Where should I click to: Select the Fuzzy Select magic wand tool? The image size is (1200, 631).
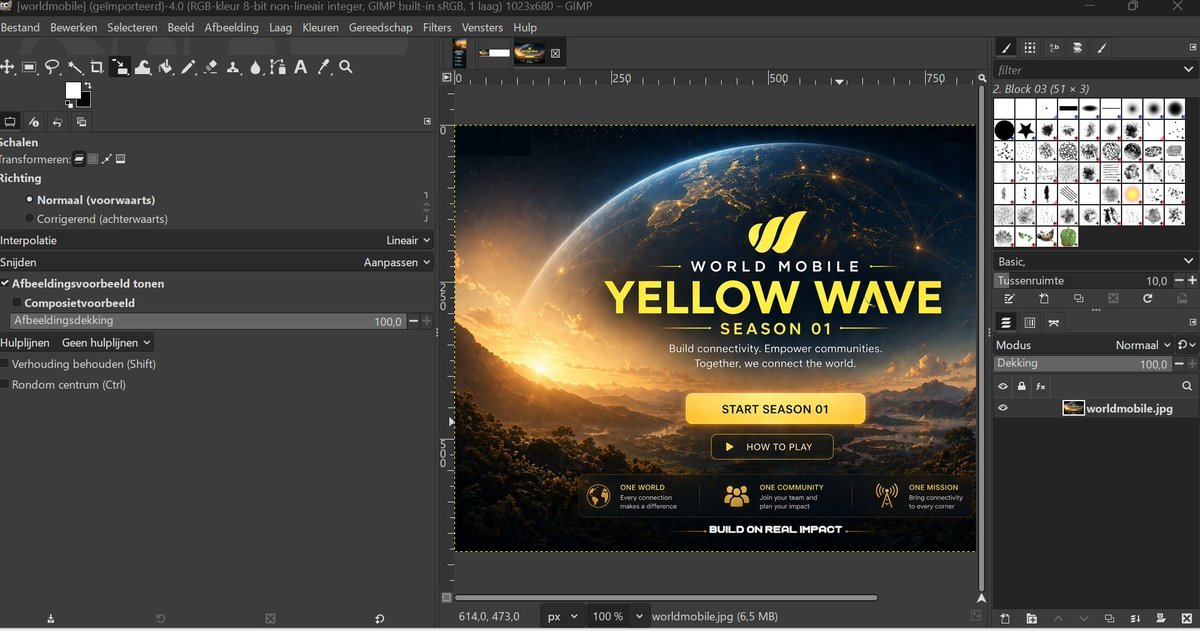pyautogui.click(x=75, y=67)
